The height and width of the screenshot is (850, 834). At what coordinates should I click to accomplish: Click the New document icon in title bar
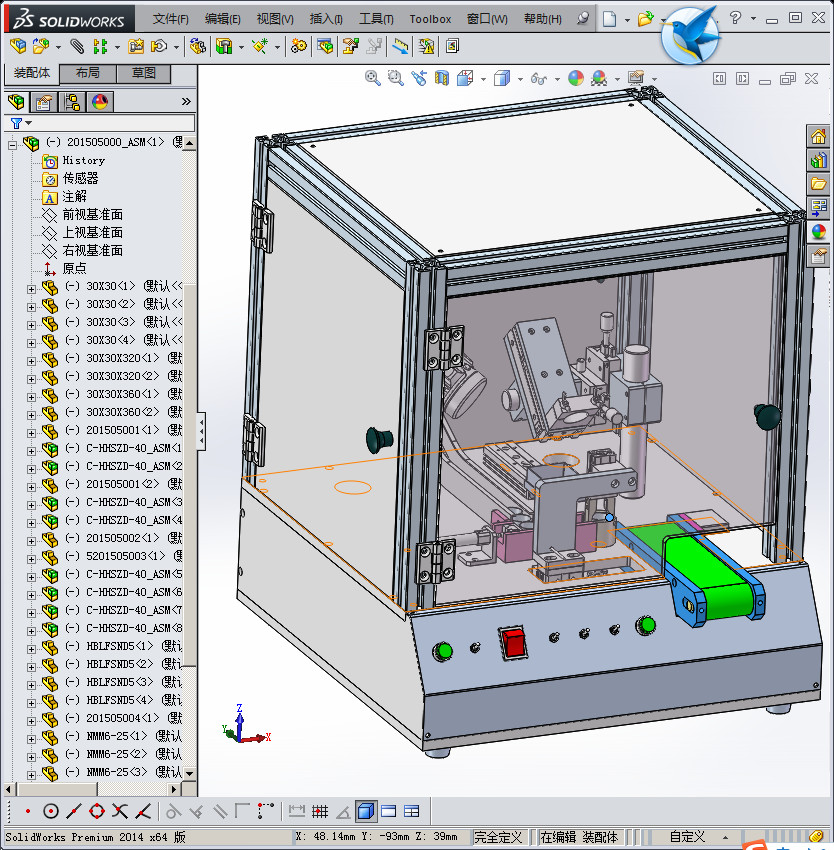(x=610, y=19)
